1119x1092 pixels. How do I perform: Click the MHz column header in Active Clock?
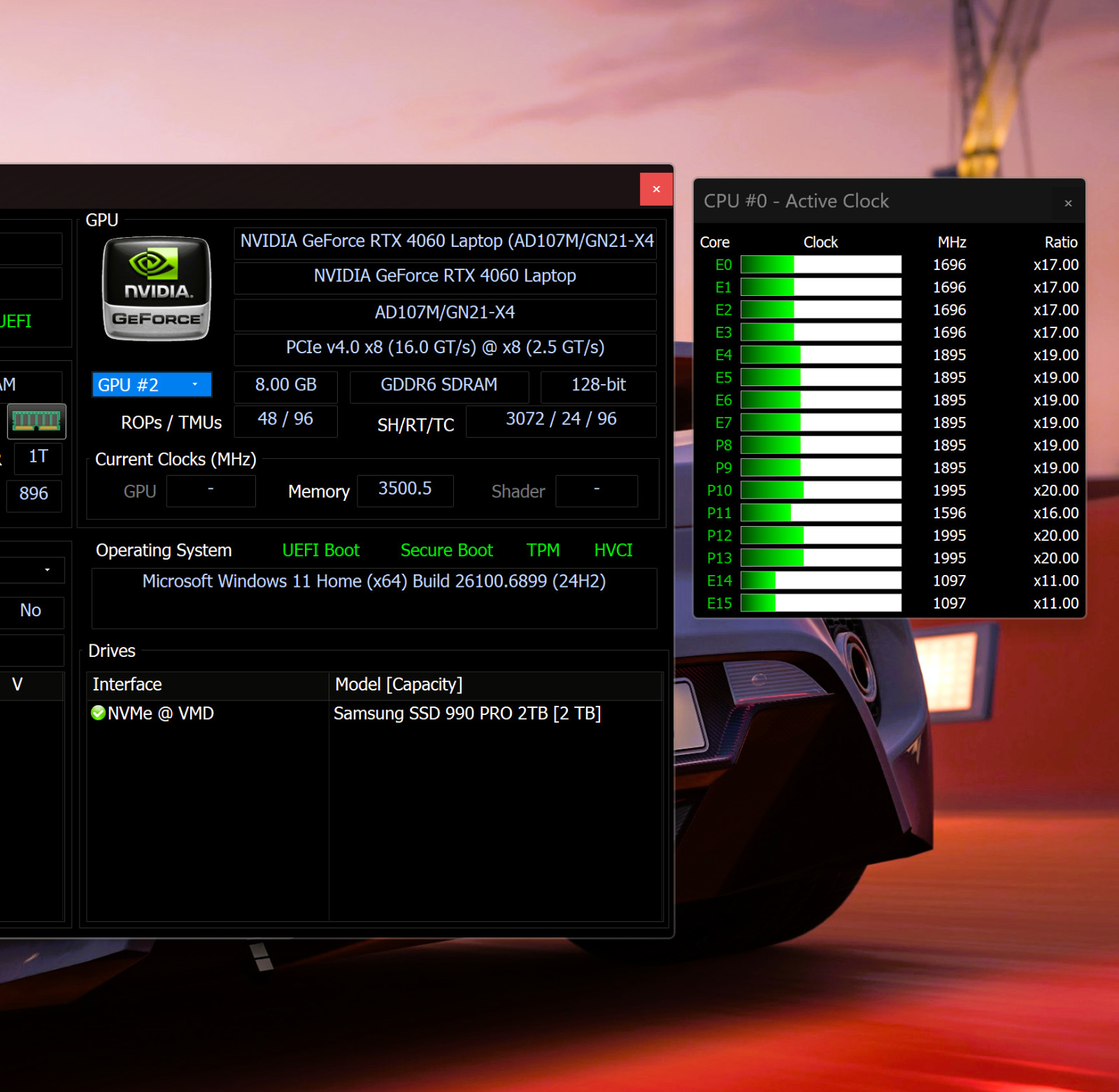(952, 243)
